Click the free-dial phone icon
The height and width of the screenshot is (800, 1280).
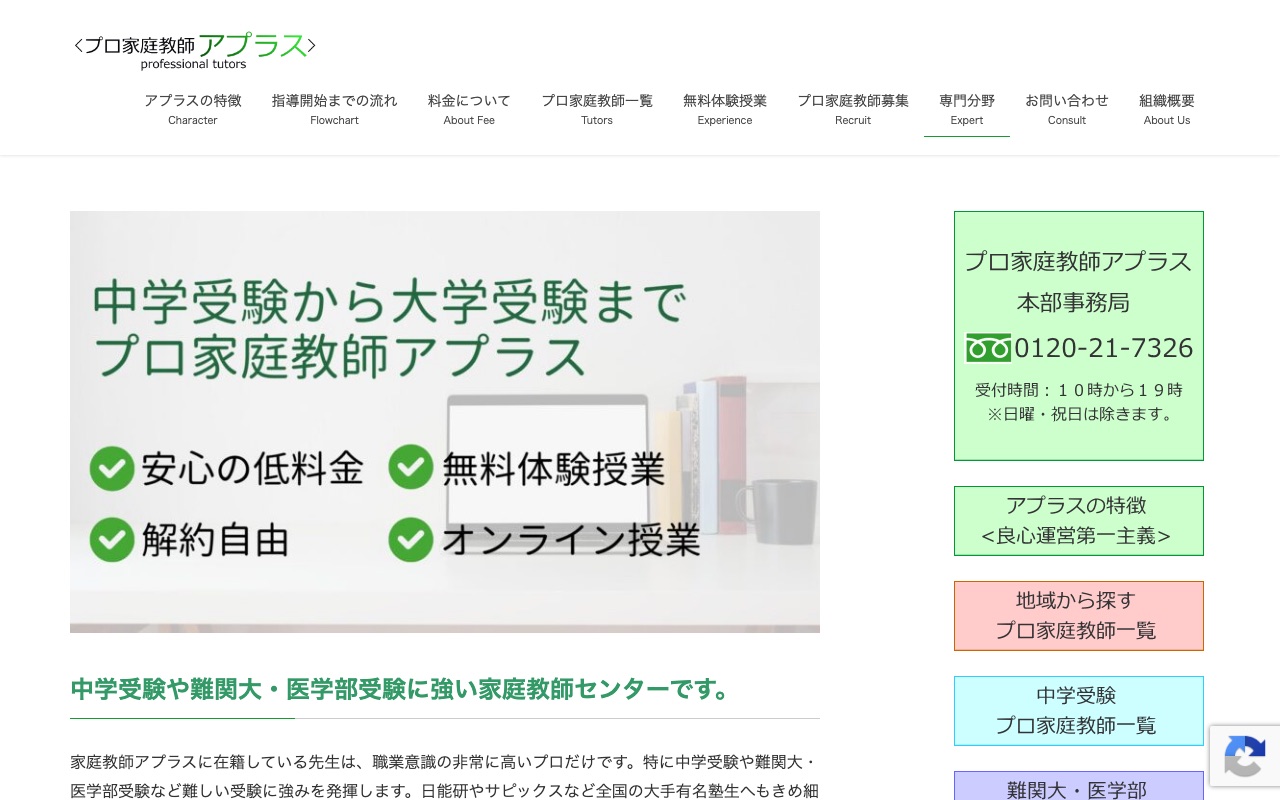988,348
